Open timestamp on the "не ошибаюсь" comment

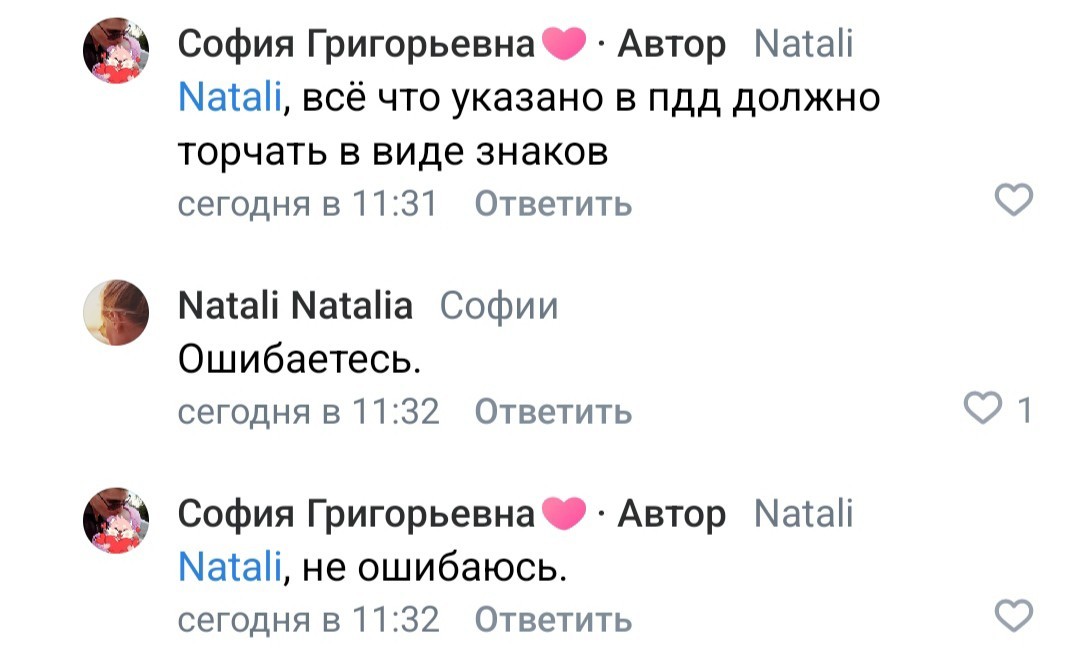click(x=308, y=619)
